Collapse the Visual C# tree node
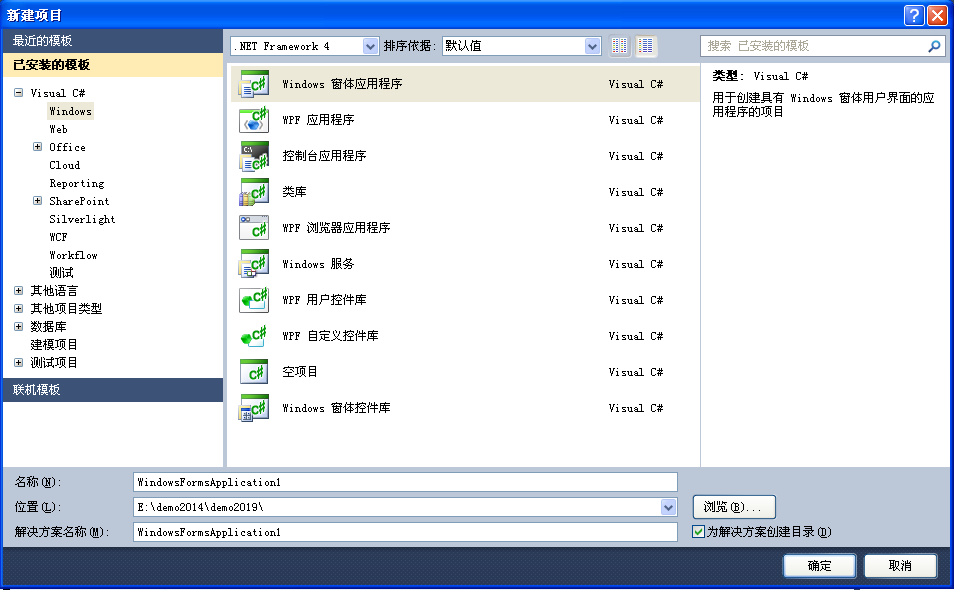This screenshot has width=954, height=590. pyautogui.click(x=19, y=93)
